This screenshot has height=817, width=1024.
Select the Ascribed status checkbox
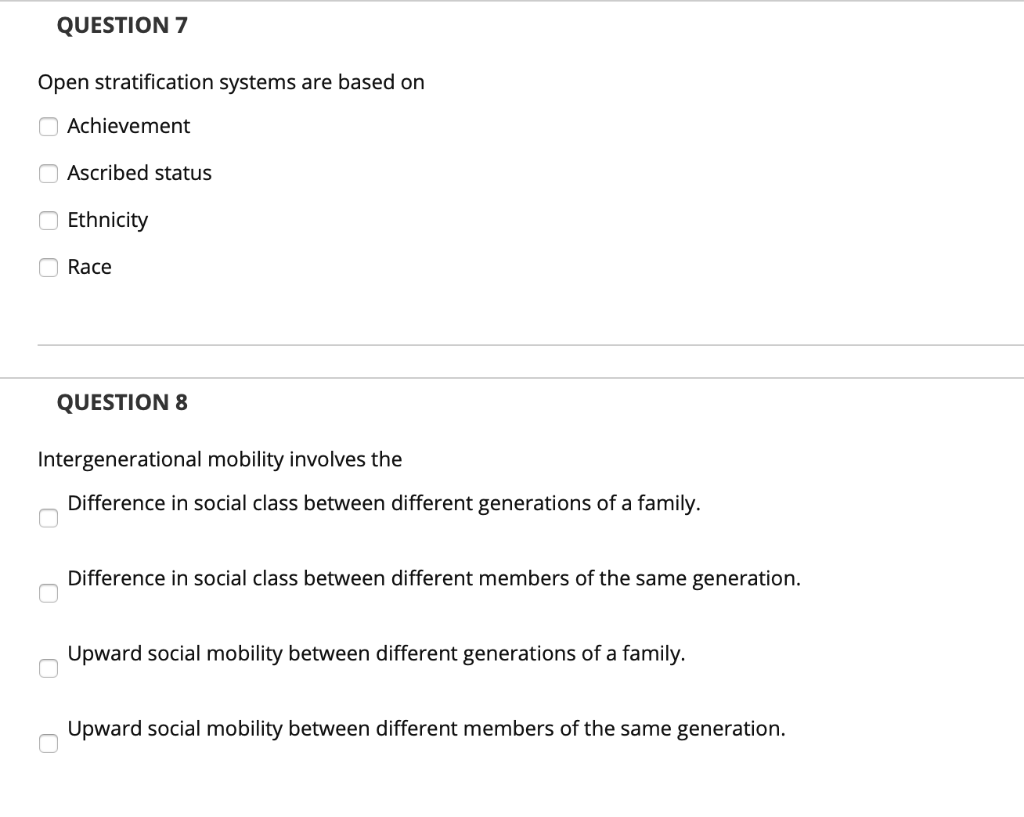click(x=48, y=173)
